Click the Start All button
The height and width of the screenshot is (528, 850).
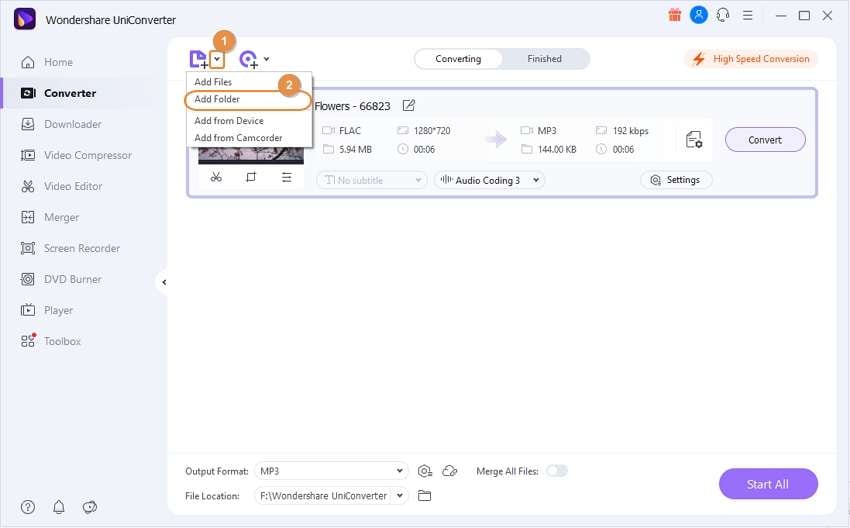[x=768, y=484]
